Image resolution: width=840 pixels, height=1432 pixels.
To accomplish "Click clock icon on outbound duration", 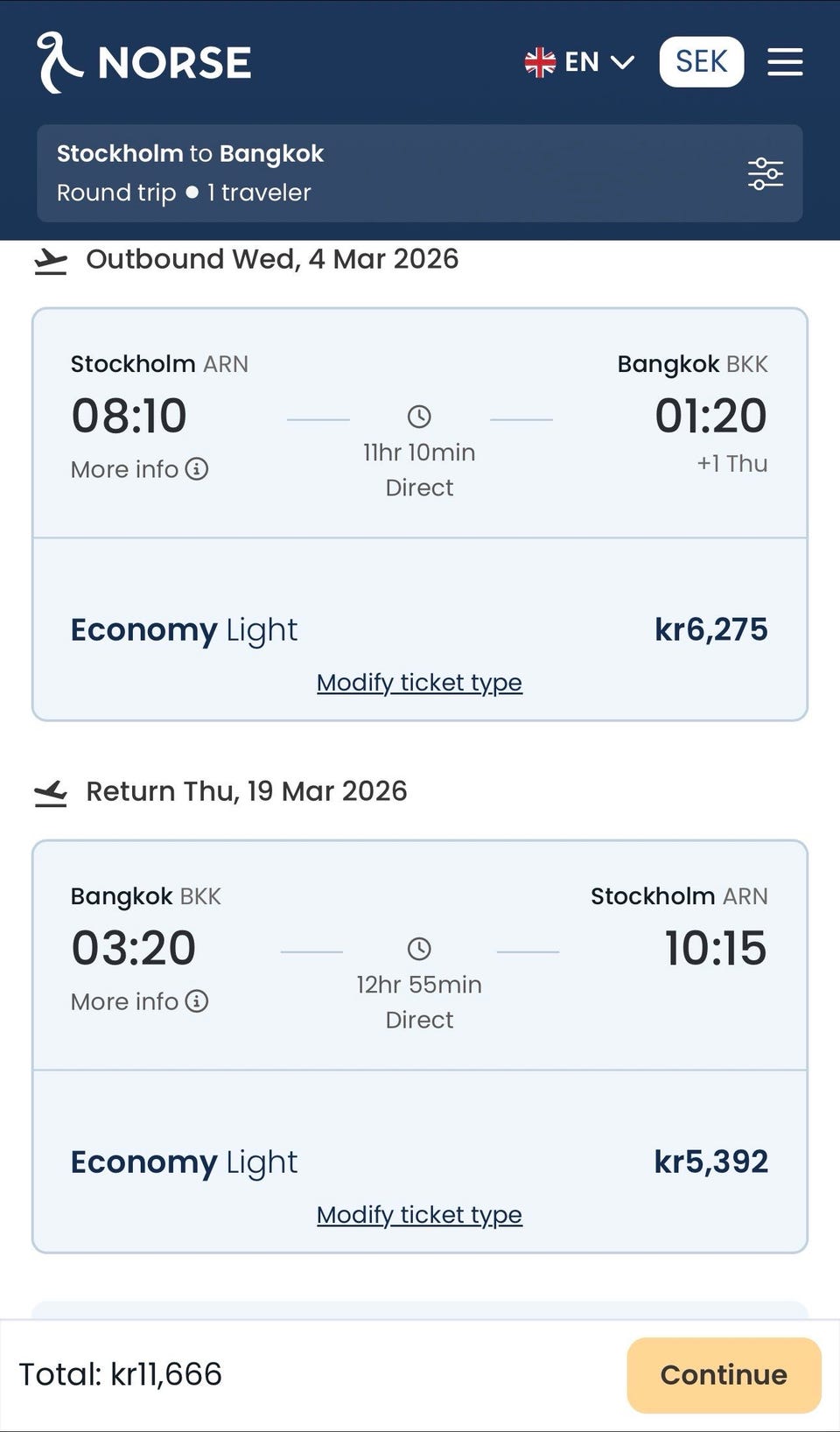I will pyautogui.click(x=419, y=417).
